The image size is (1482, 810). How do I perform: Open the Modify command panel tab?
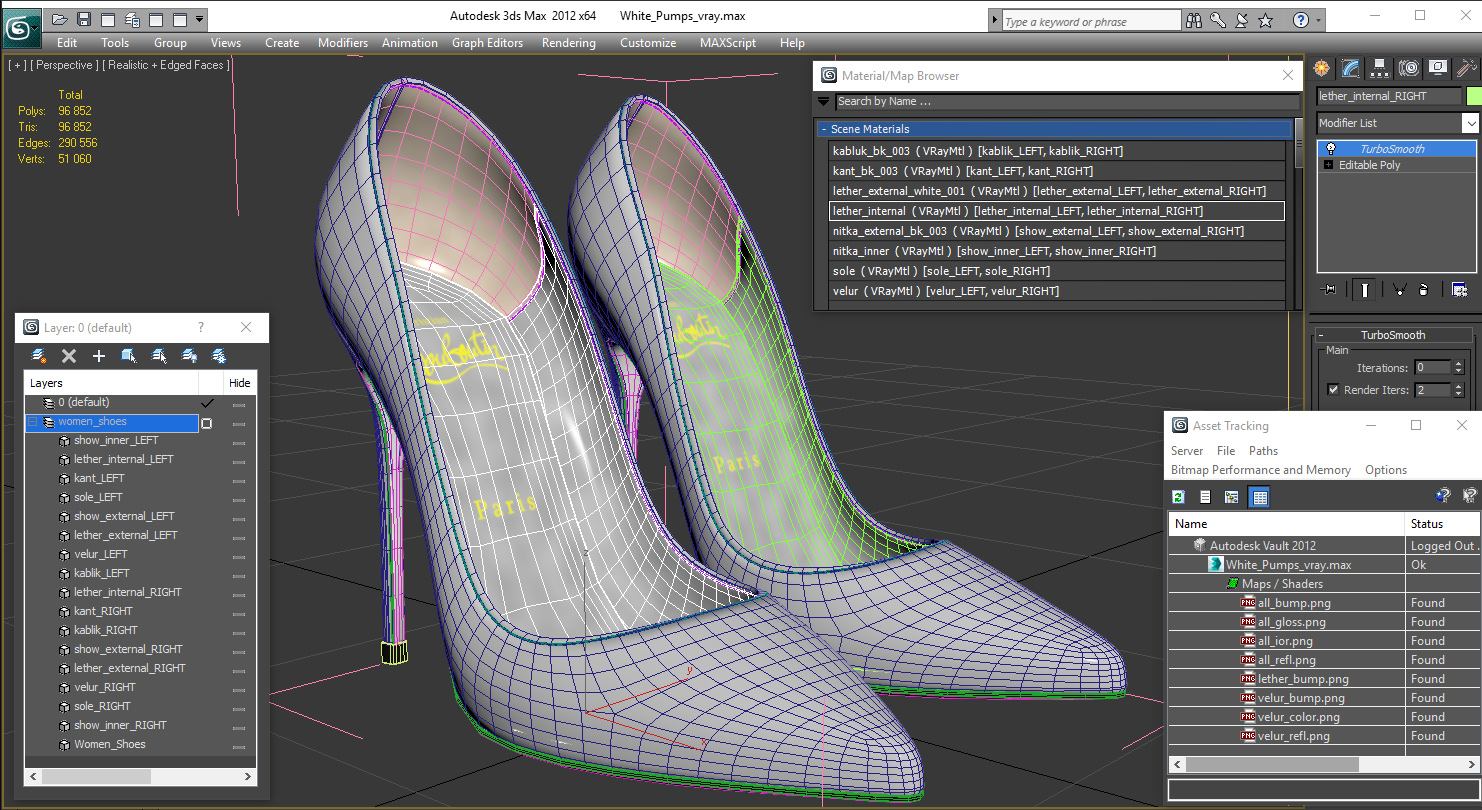(x=1351, y=68)
